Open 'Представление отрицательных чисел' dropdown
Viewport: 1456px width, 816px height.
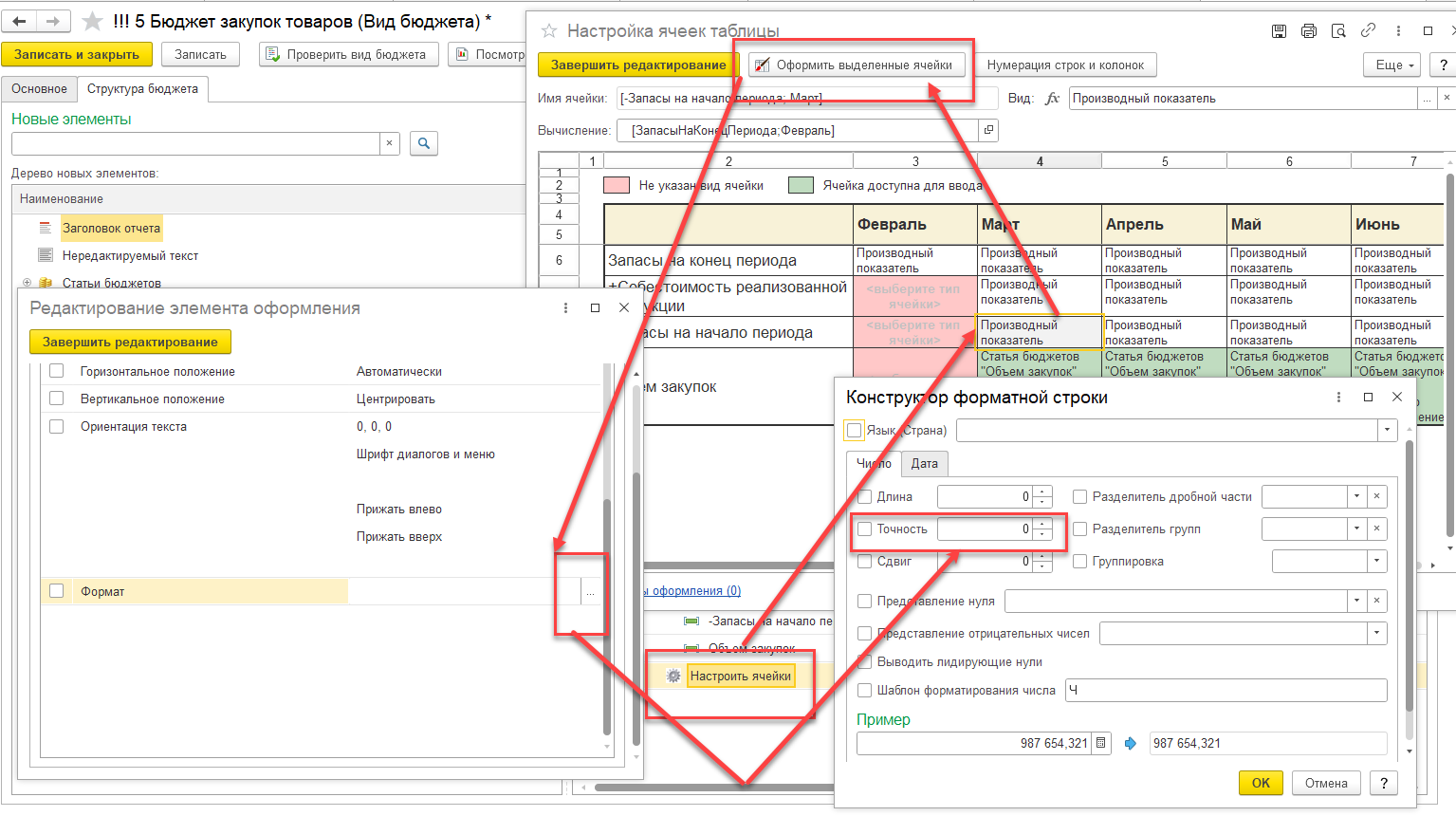1376,633
